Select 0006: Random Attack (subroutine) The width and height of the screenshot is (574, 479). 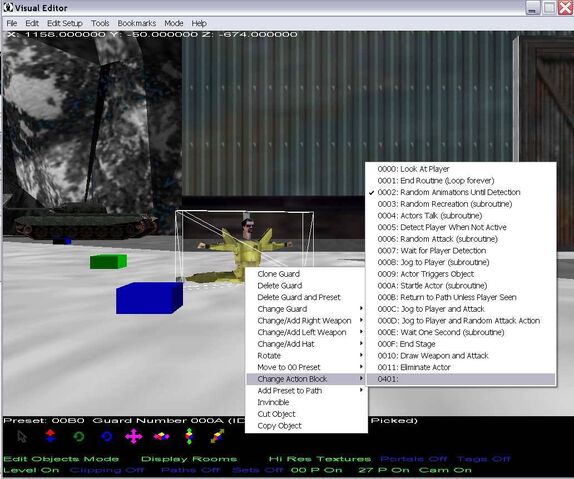461,239
